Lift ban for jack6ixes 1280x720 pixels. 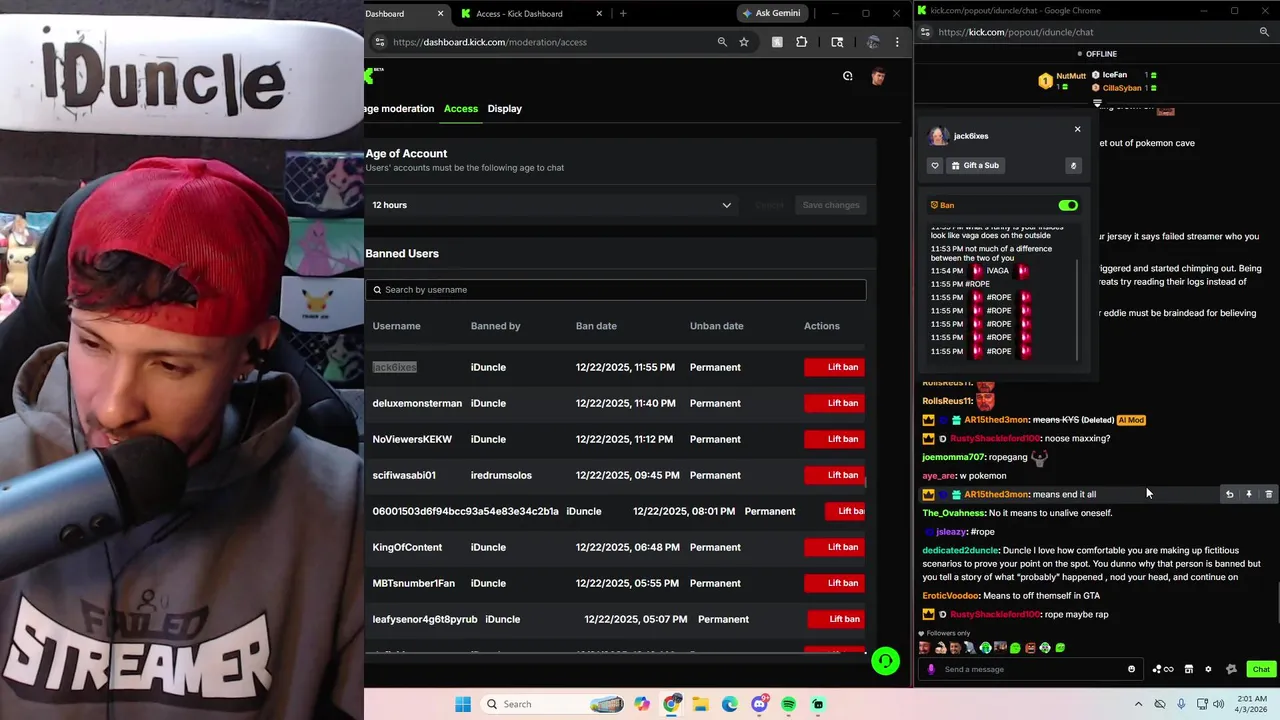(834, 367)
